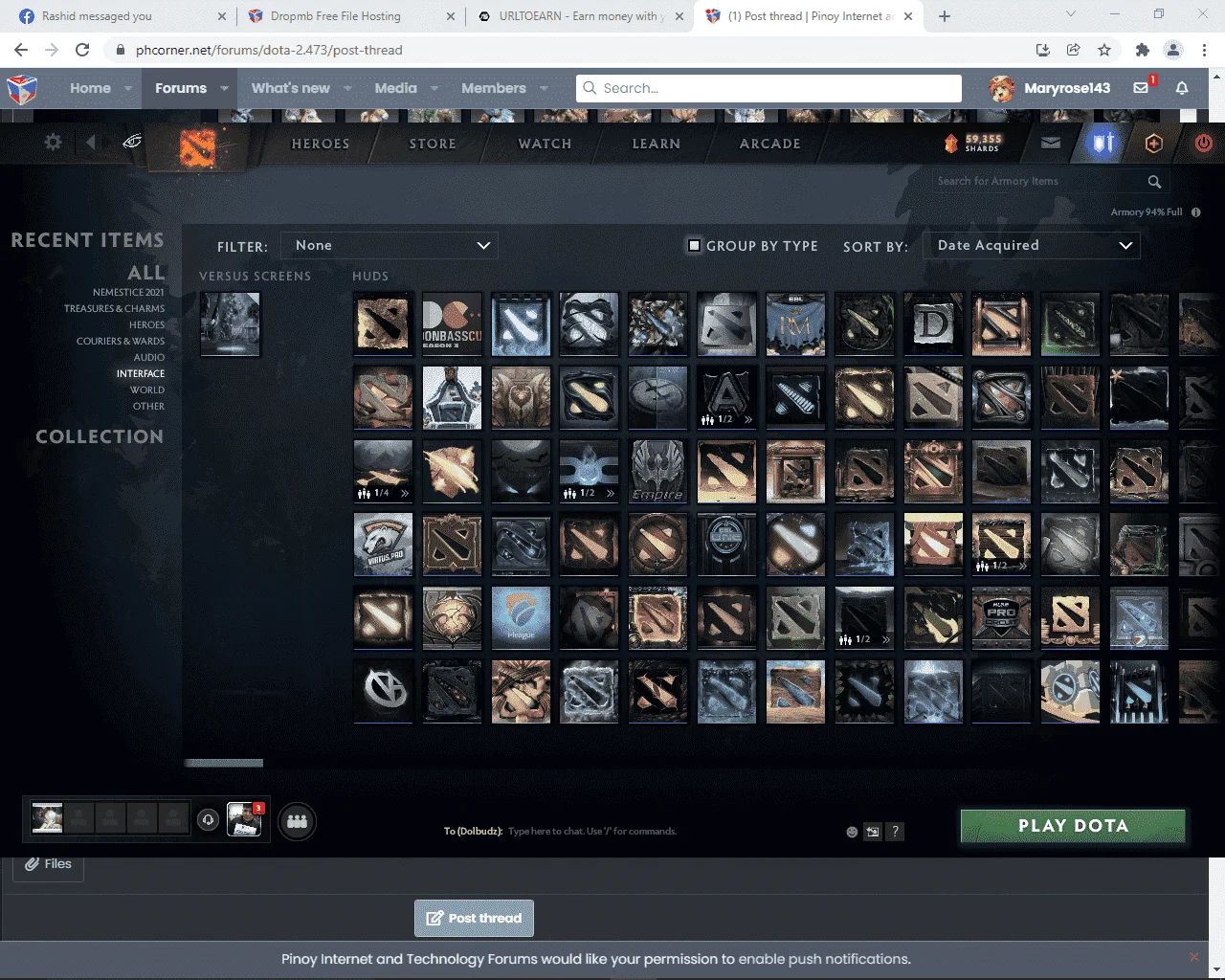
Task: Click the PLAY DOTA button
Action: tap(1073, 826)
